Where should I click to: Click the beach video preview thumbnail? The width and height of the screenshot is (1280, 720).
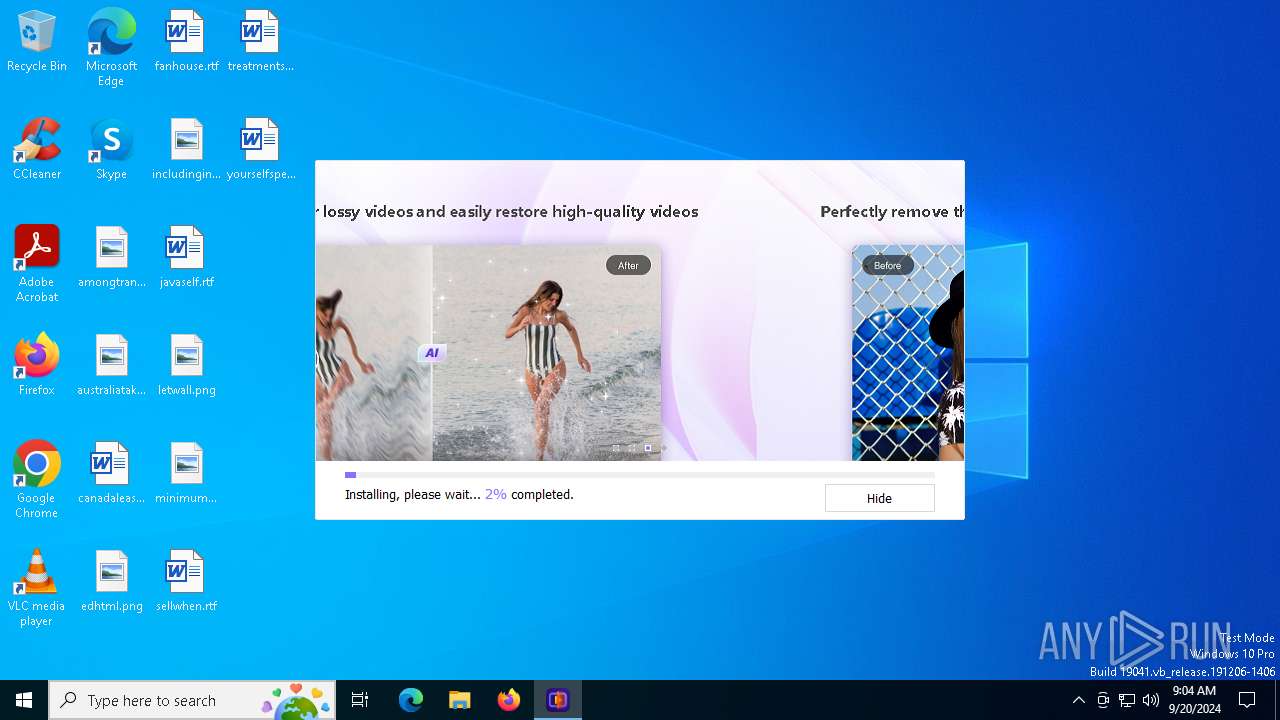488,353
